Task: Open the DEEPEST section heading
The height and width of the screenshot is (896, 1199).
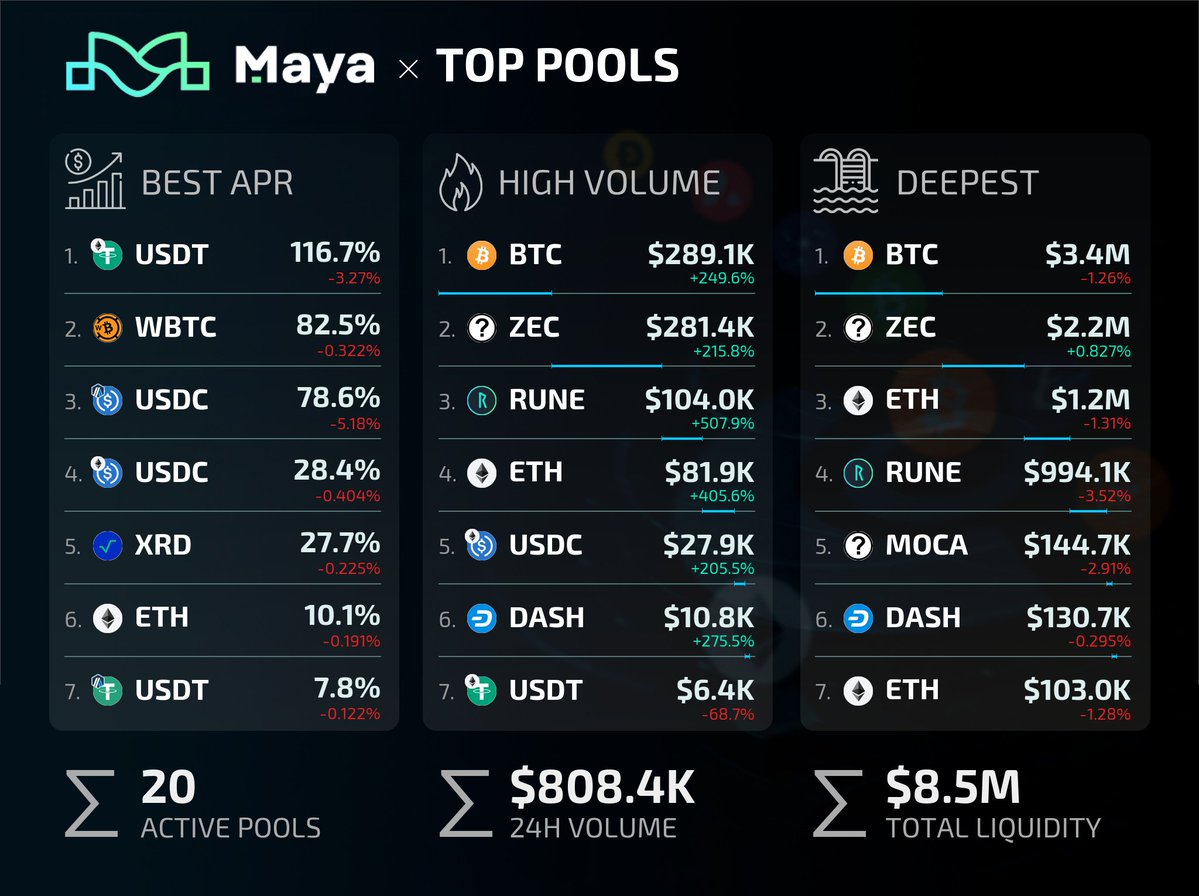Action: (967, 183)
